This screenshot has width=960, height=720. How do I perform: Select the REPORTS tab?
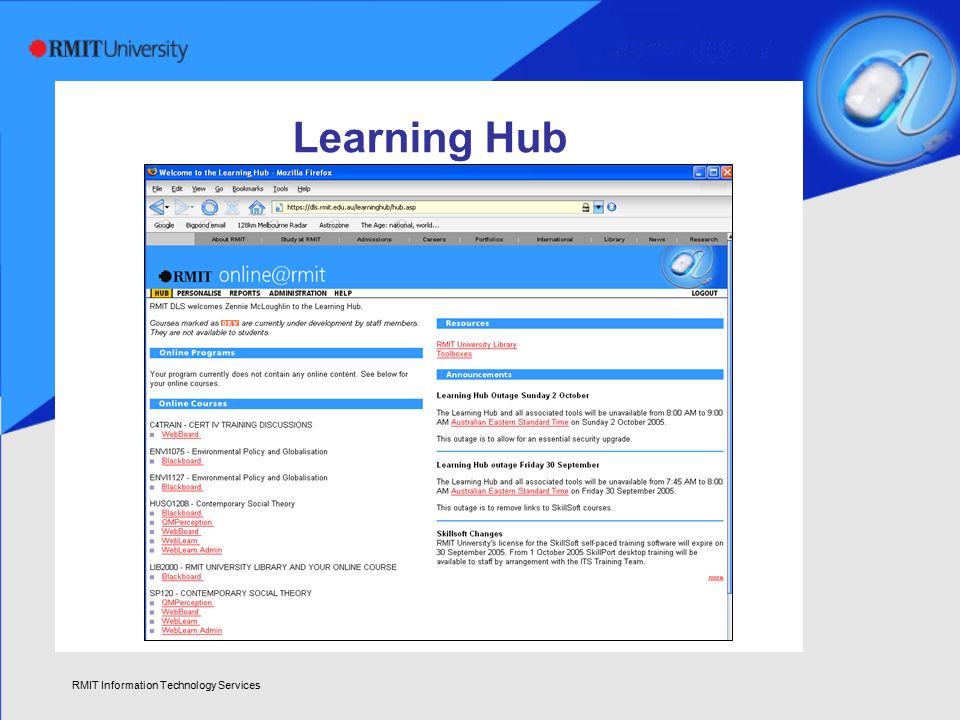245,293
